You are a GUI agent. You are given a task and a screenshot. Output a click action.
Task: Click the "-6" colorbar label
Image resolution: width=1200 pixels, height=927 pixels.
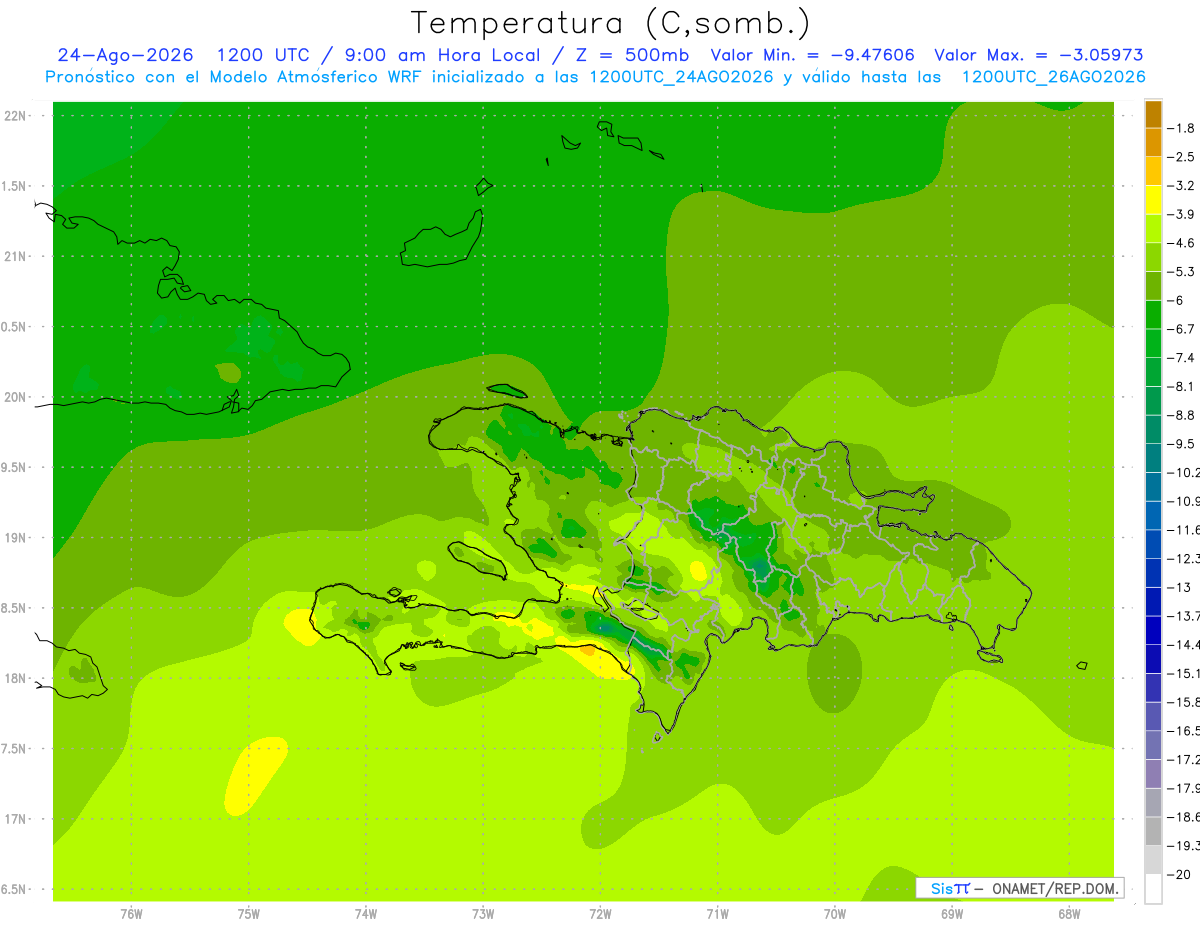coord(1176,301)
